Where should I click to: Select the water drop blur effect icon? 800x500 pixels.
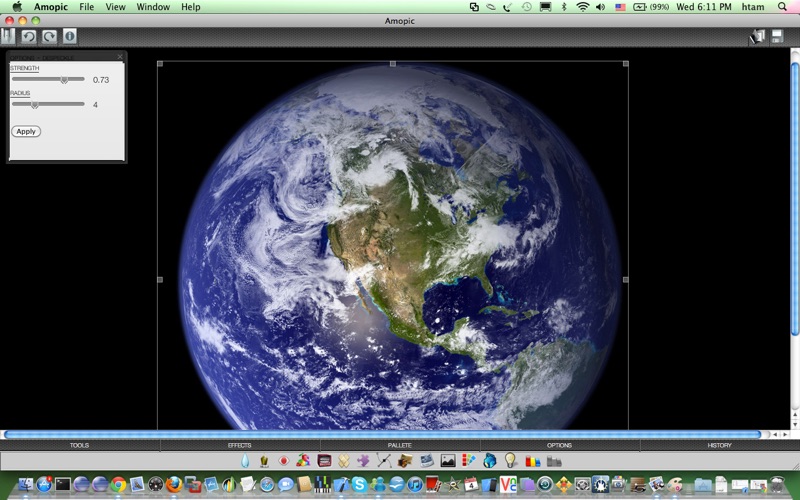pyautogui.click(x=245, y=461)
